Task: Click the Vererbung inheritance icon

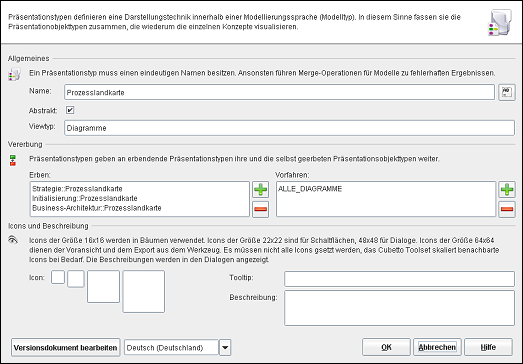Action: click(x=13, y=160)
